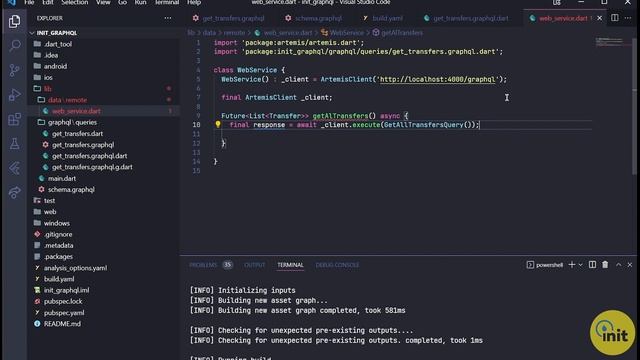This screenshot has height=360, width=640.
Task: Expand the windows folder
Action: coord(57,223)
